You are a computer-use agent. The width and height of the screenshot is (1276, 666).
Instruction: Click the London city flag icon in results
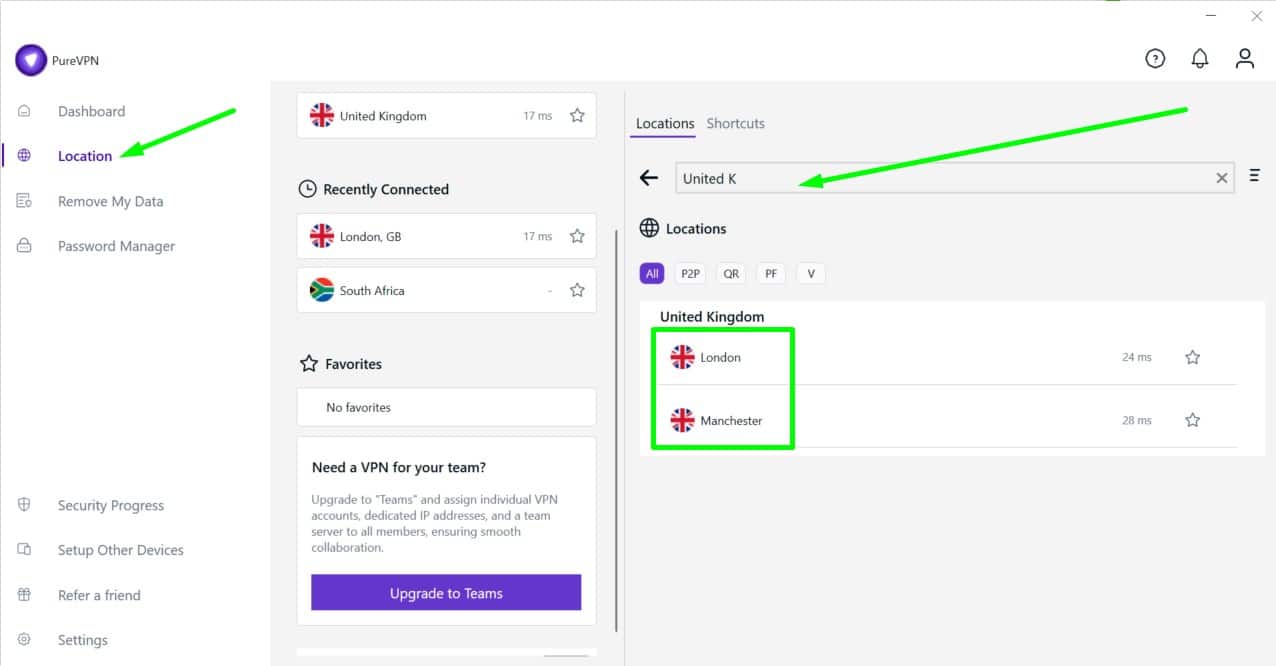[x=683, y=357]
